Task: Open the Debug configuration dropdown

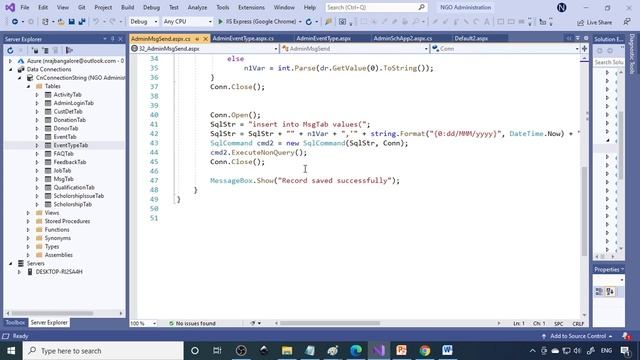Action: 144,22
